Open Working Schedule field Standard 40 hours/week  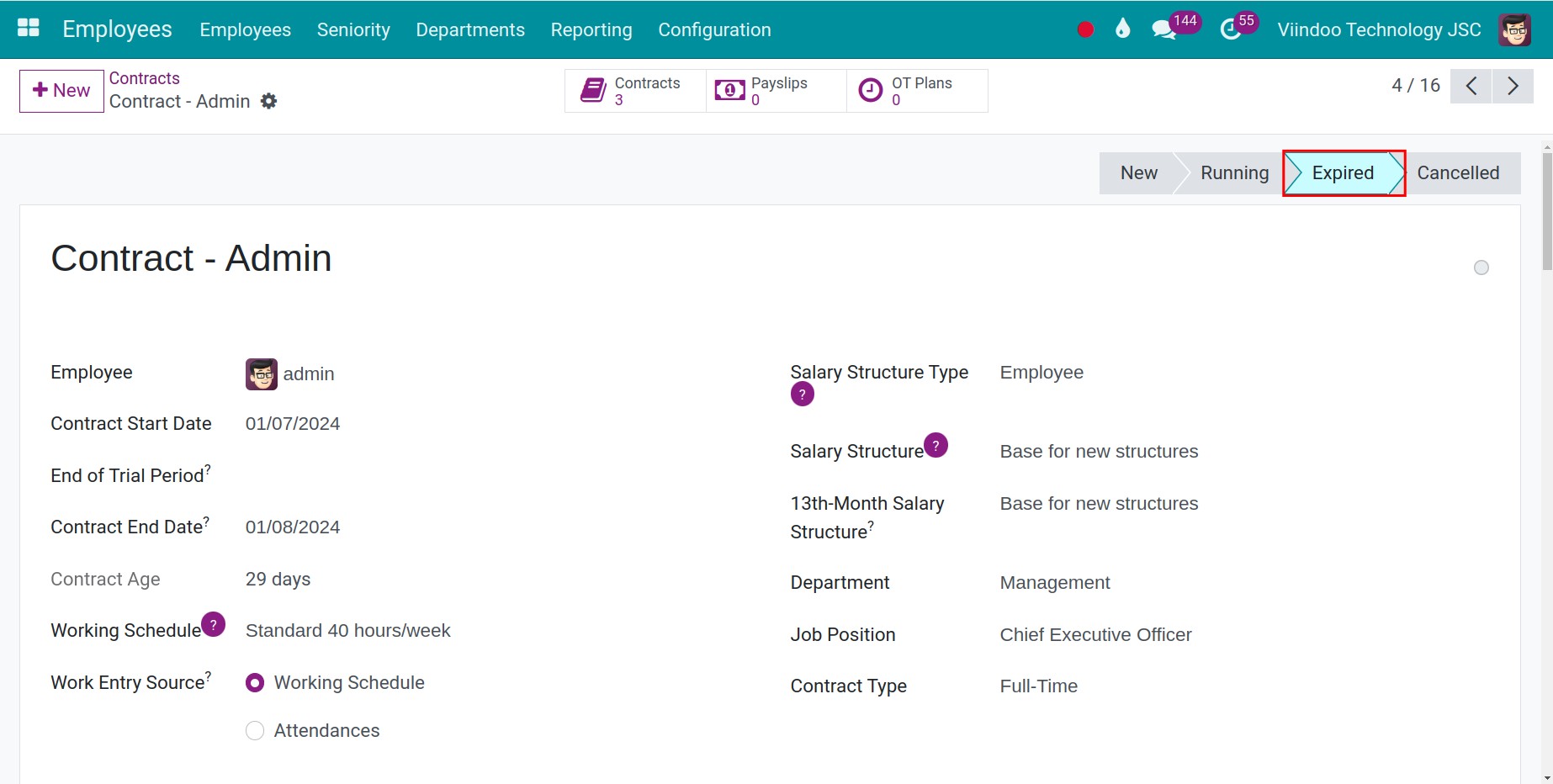click(x=348, y=631)
